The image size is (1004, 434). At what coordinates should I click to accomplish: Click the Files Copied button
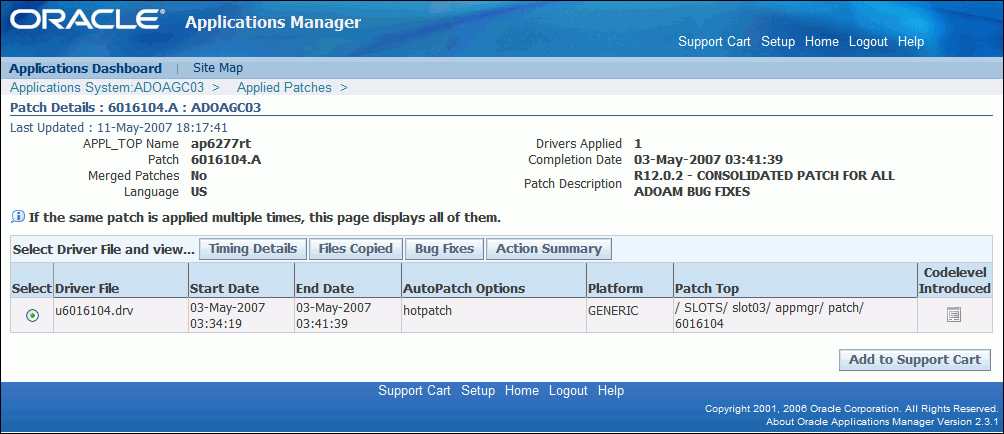[x=355, y=249]
